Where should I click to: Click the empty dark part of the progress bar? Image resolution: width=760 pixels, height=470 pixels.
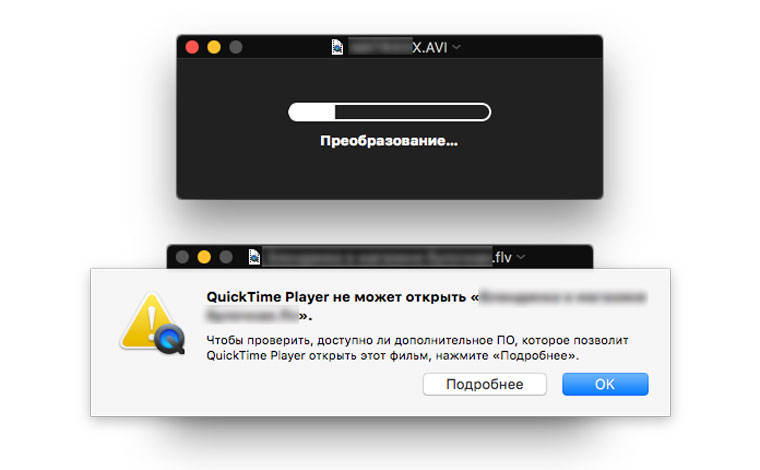point(412,112)
